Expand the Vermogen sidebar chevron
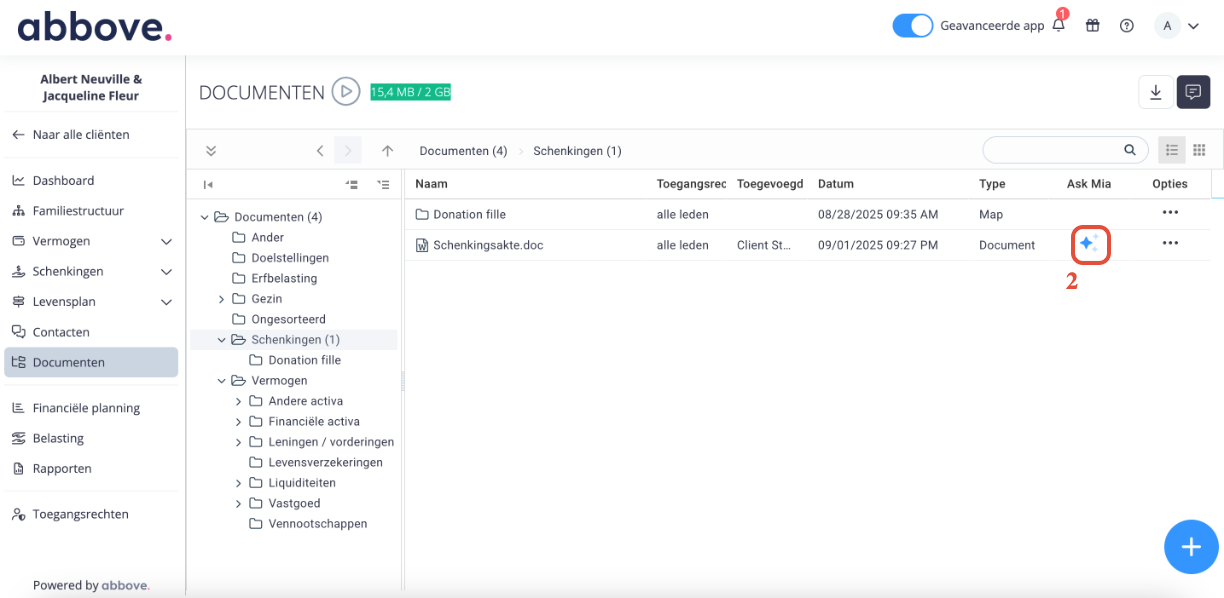 pos(166,241)
